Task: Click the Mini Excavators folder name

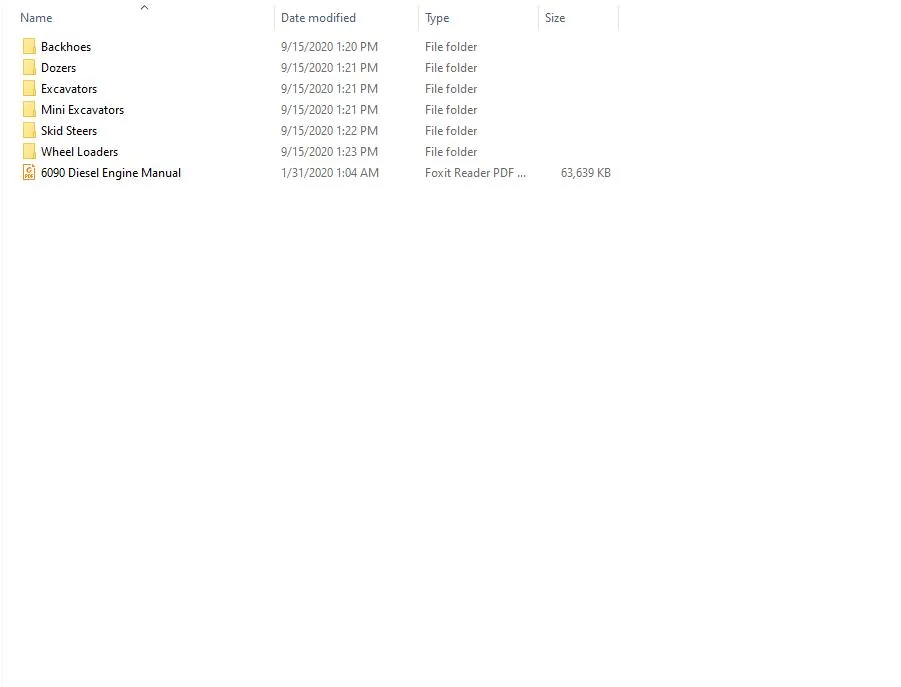Action: tap(83, 110)
